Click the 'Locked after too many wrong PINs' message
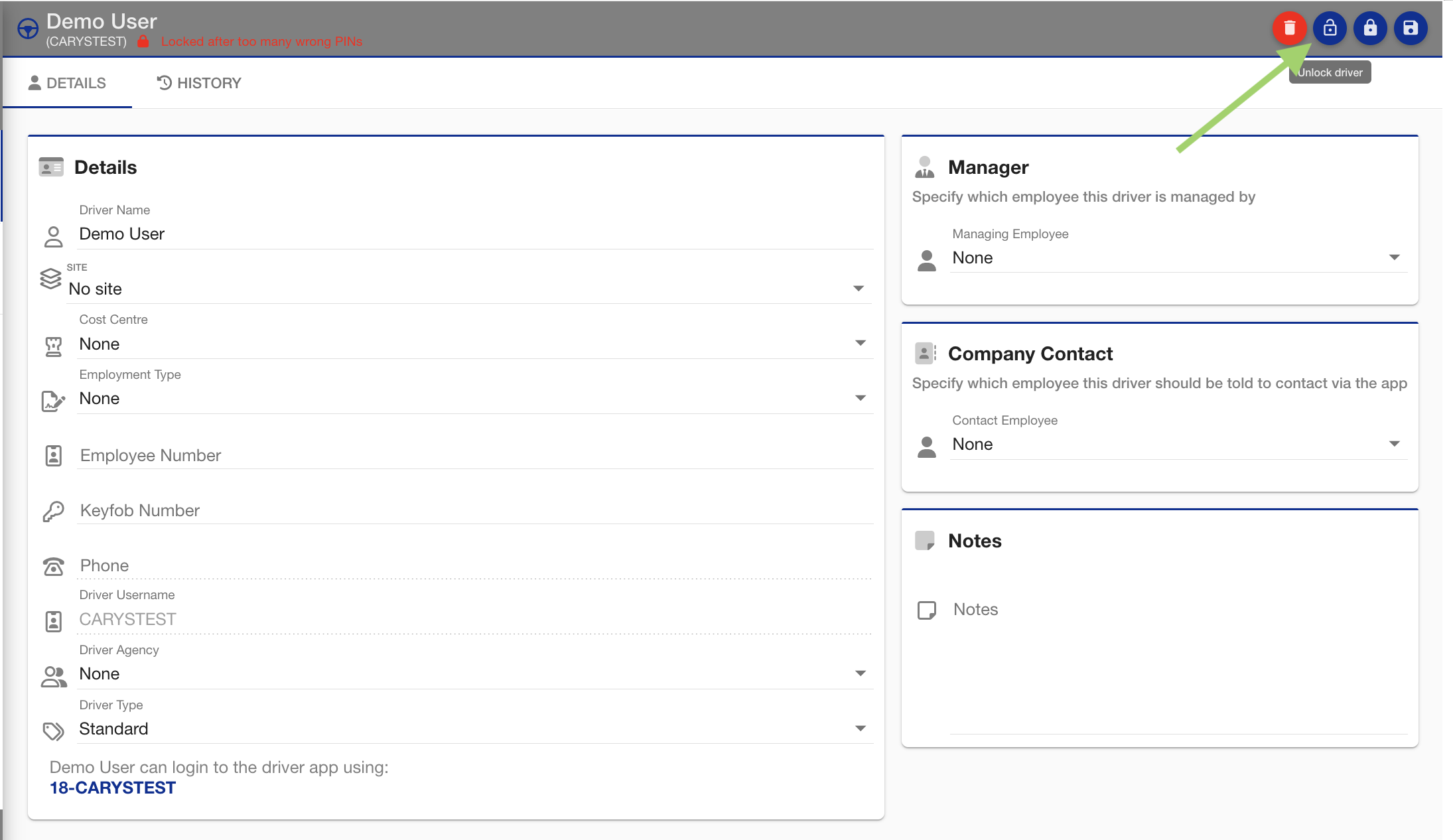This screenshot has width=1453, height=840. click(261, 41)
